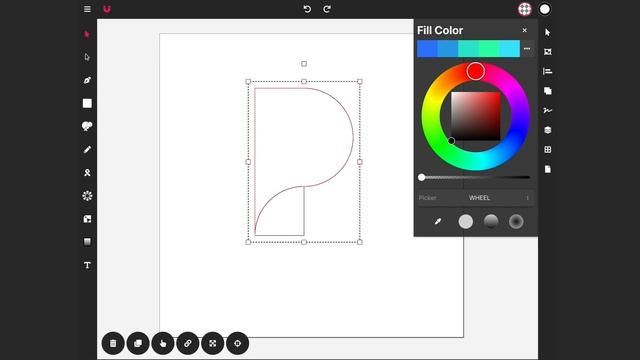The height and width of the screenshot is (360, 640).
Task: Pick the cyan palette swatch
Action: [x=509, y=49]
